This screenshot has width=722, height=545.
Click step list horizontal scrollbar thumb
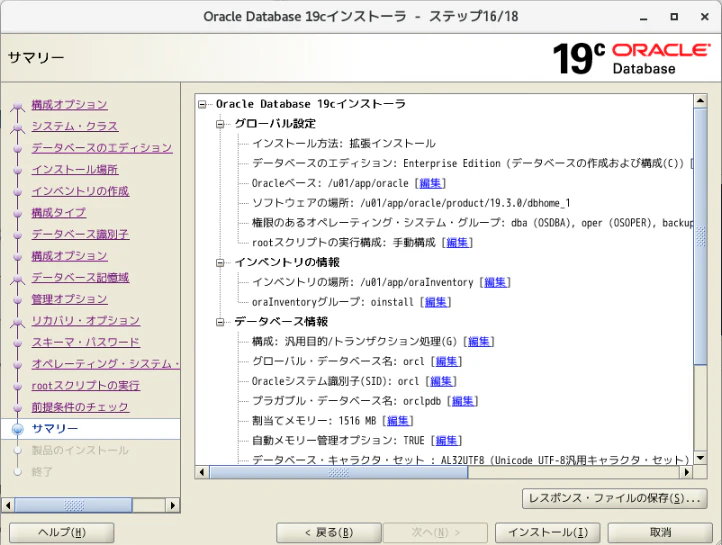coord(74,505)
